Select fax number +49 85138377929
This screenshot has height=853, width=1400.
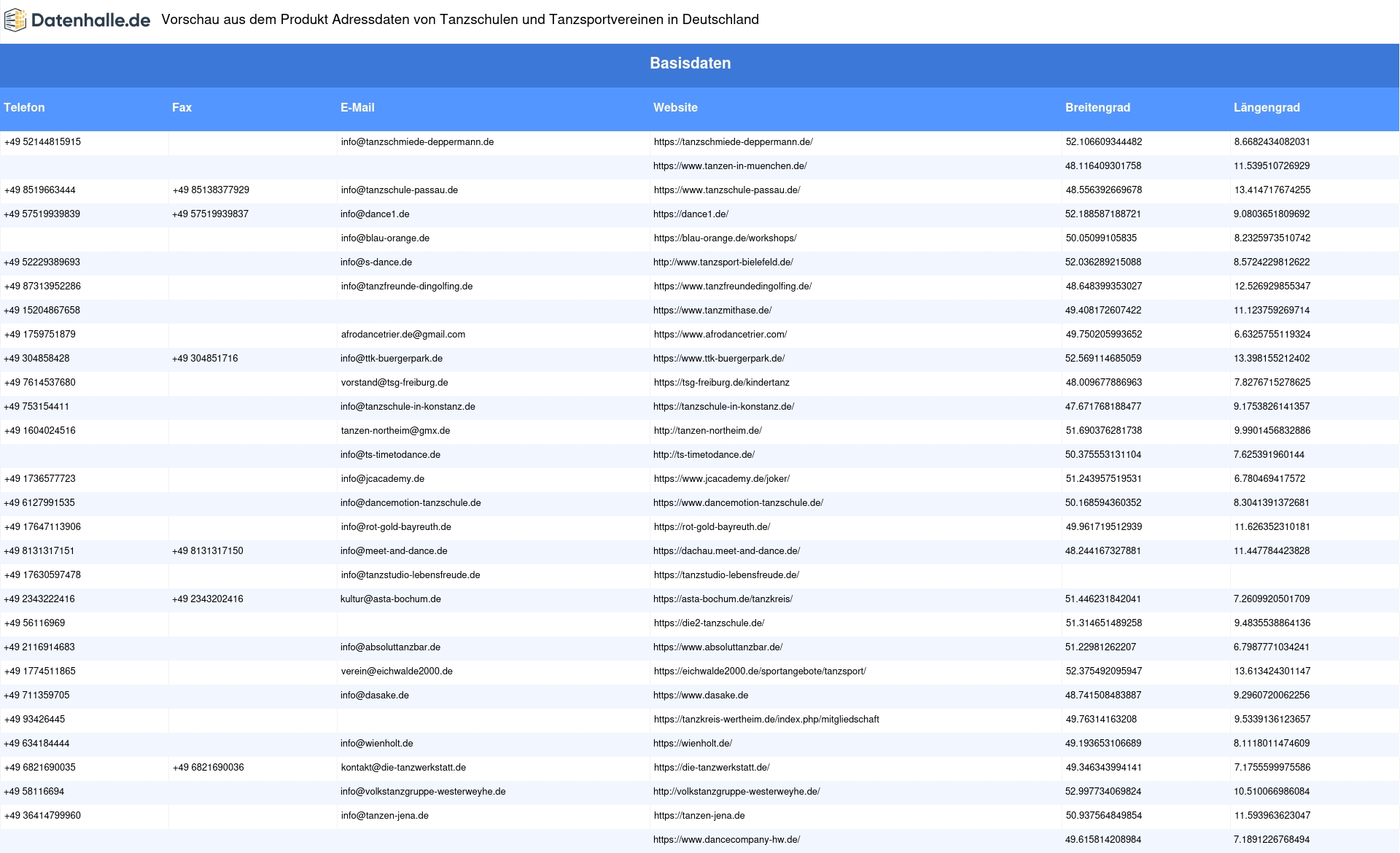tap(211, 190)
